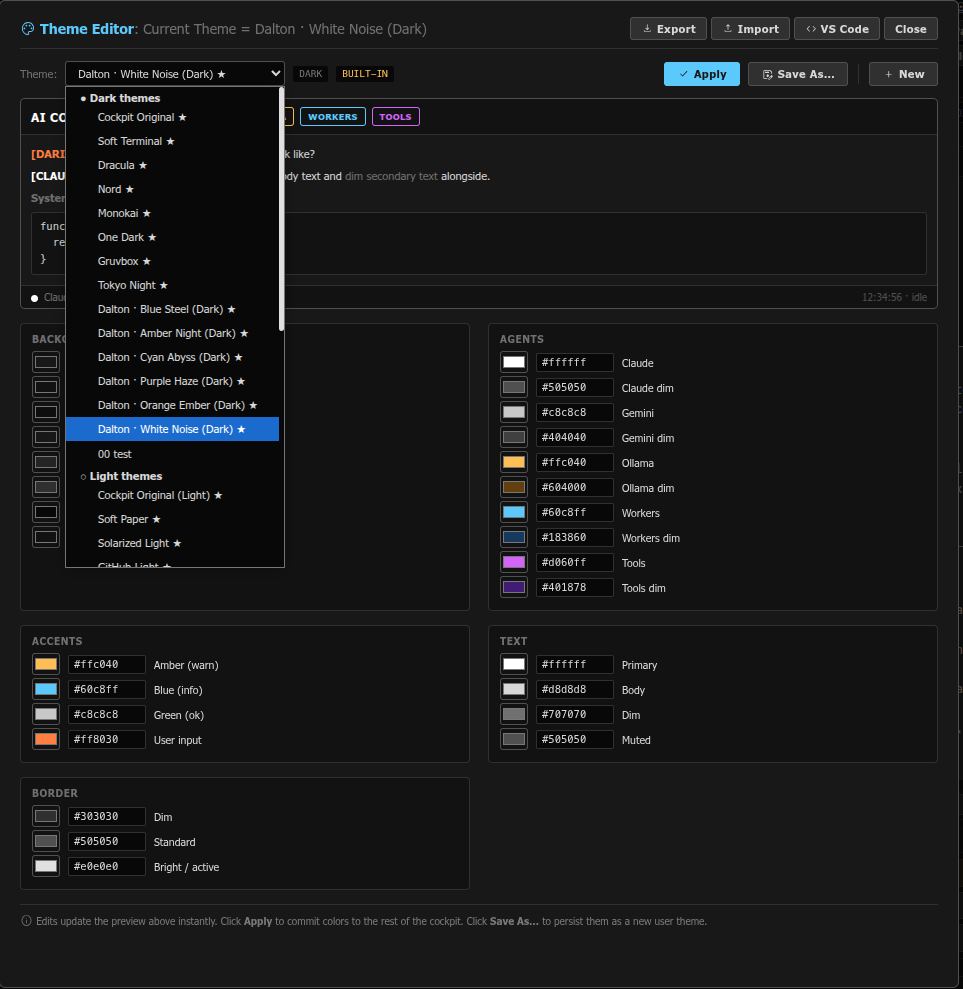The width and height of the screenshot is (963, 989).
Task: Edit the Body text hex field #d8d8d8
Action: click(575, 689)
